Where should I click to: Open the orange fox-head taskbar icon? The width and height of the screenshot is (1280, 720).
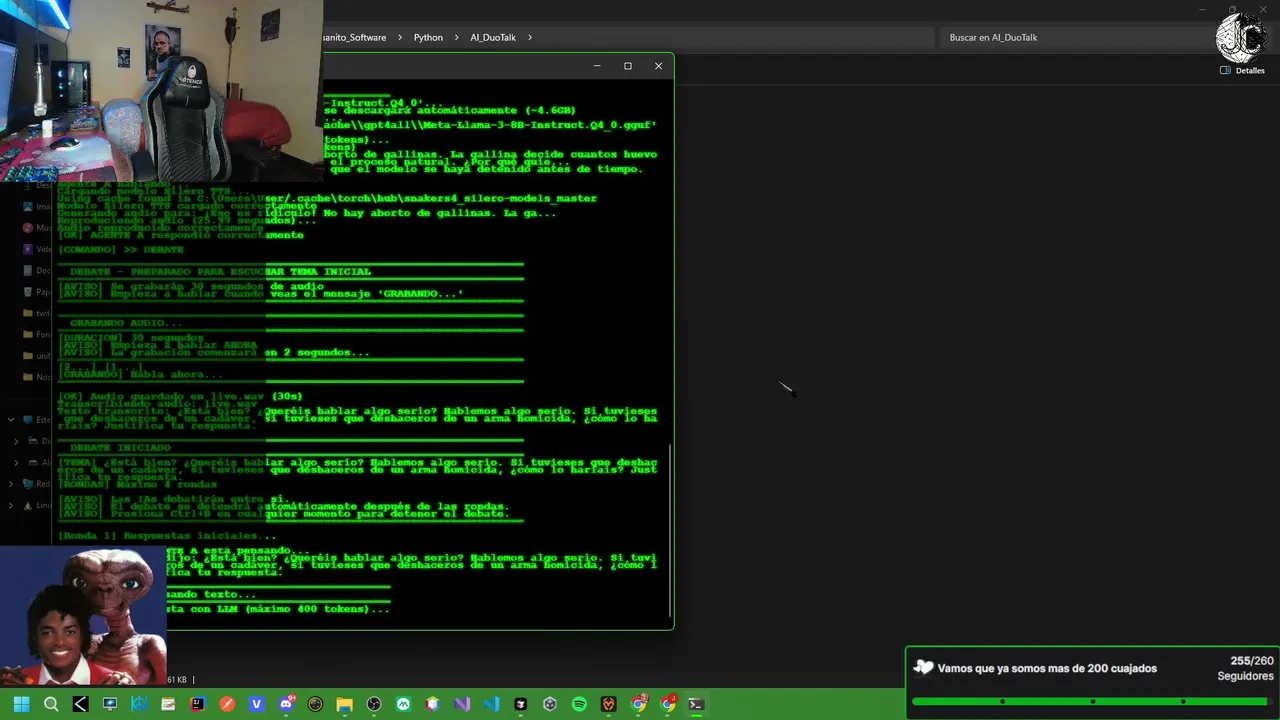[x=608, y=704]
